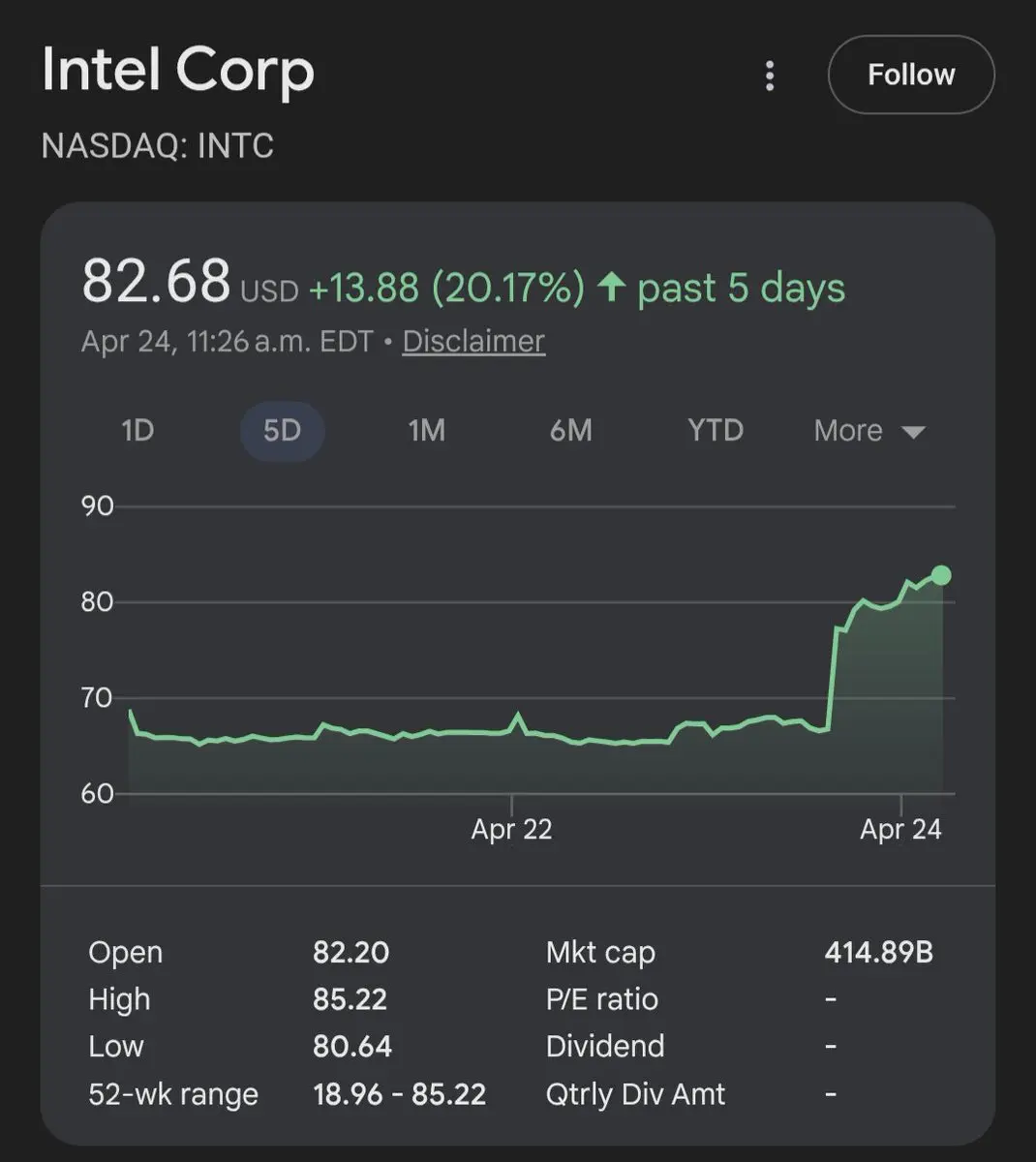Click the Apr 24 date marker
1036x1162 pixels.
point(900,829)
